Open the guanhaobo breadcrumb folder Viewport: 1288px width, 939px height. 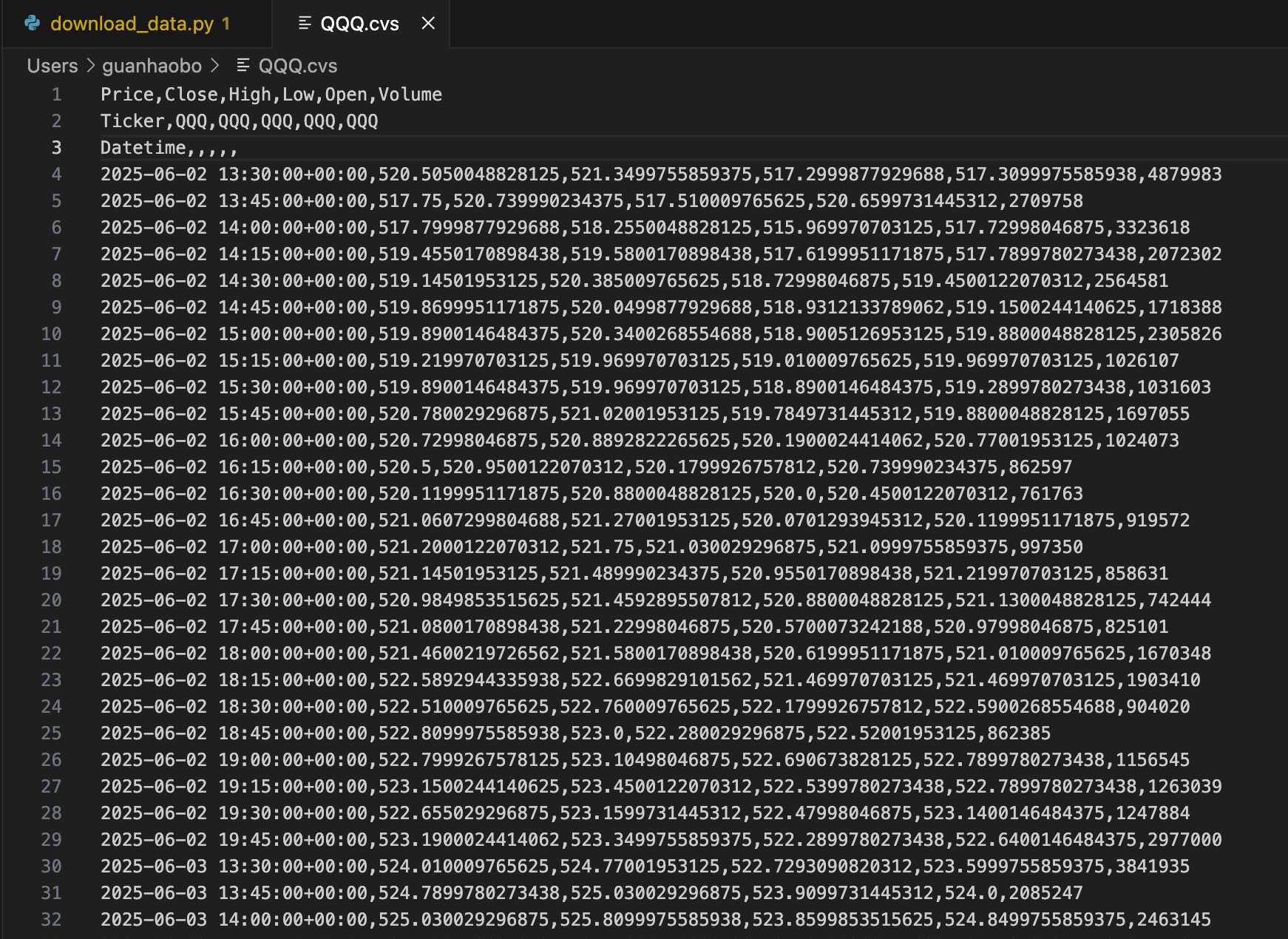[152, 66]
